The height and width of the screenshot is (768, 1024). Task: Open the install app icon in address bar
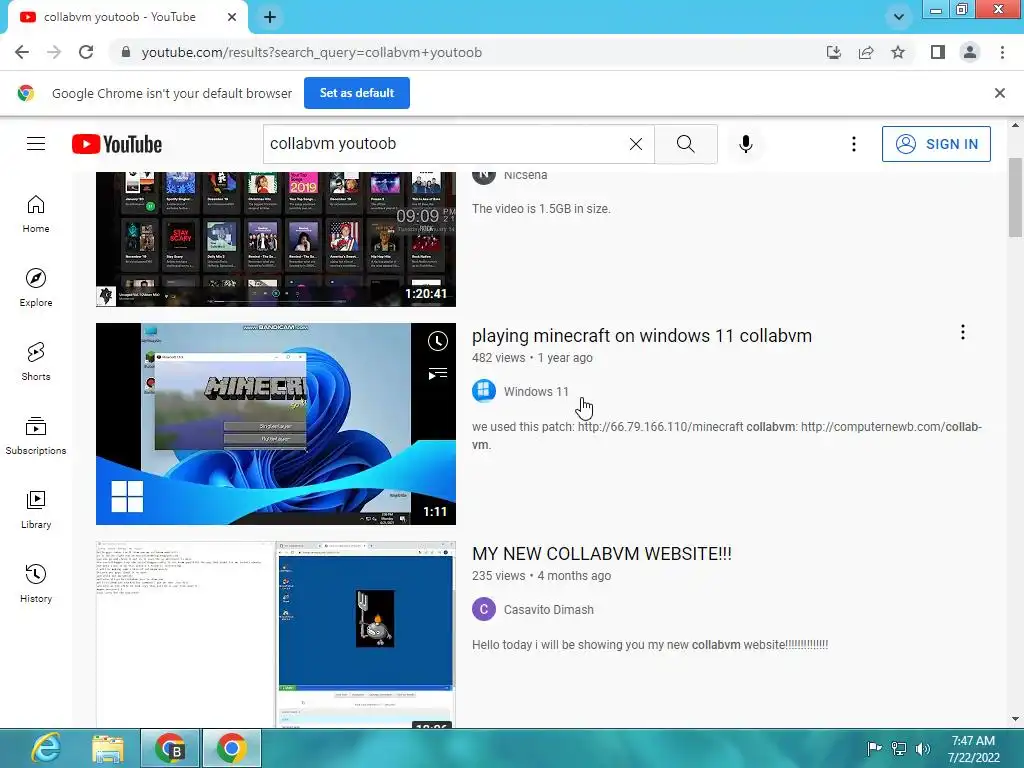point(833,52)
